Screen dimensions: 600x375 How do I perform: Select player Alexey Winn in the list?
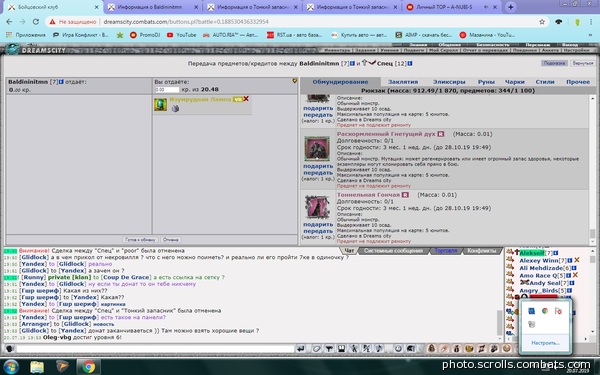(539, 261)
